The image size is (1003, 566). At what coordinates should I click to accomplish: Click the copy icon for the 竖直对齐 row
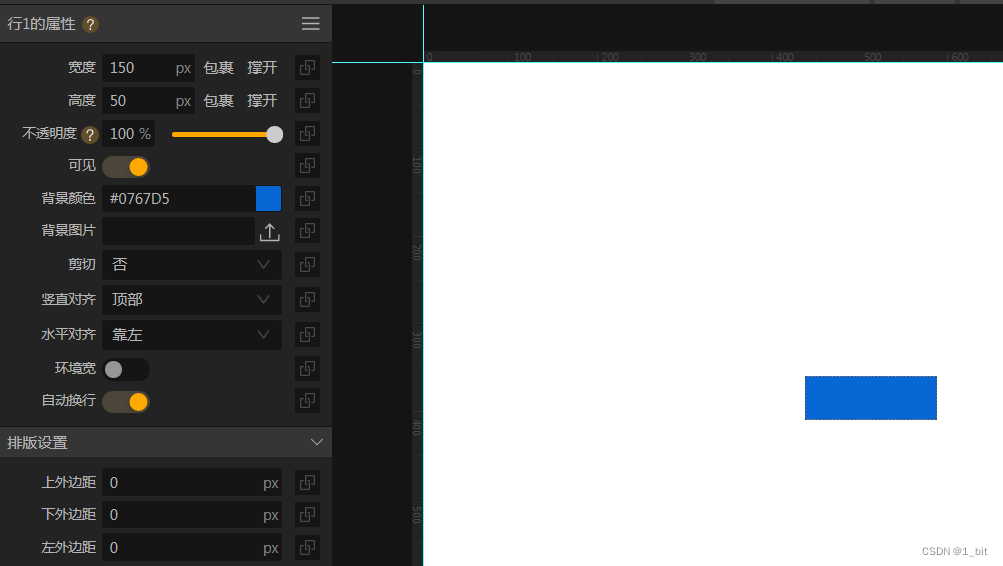307,299
